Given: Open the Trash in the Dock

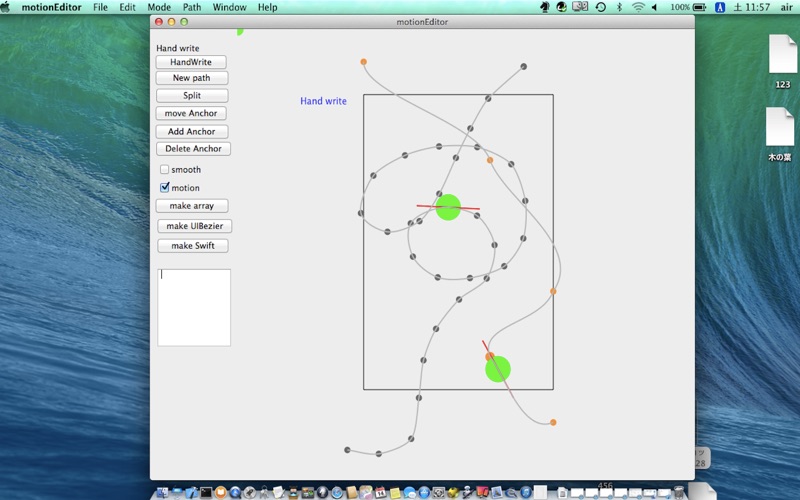Looking at the screenshot, I should [x=679, y=492].
